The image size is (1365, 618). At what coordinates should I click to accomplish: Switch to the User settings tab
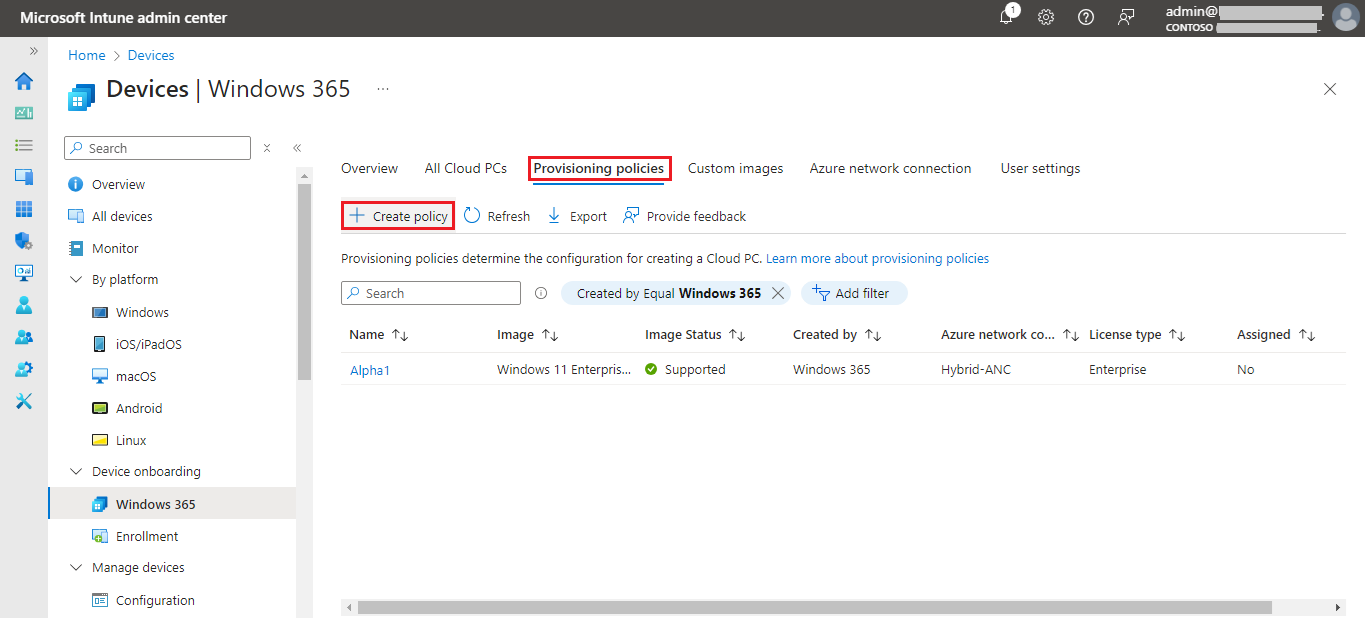pyautogui.click(x=1040, y=168)
